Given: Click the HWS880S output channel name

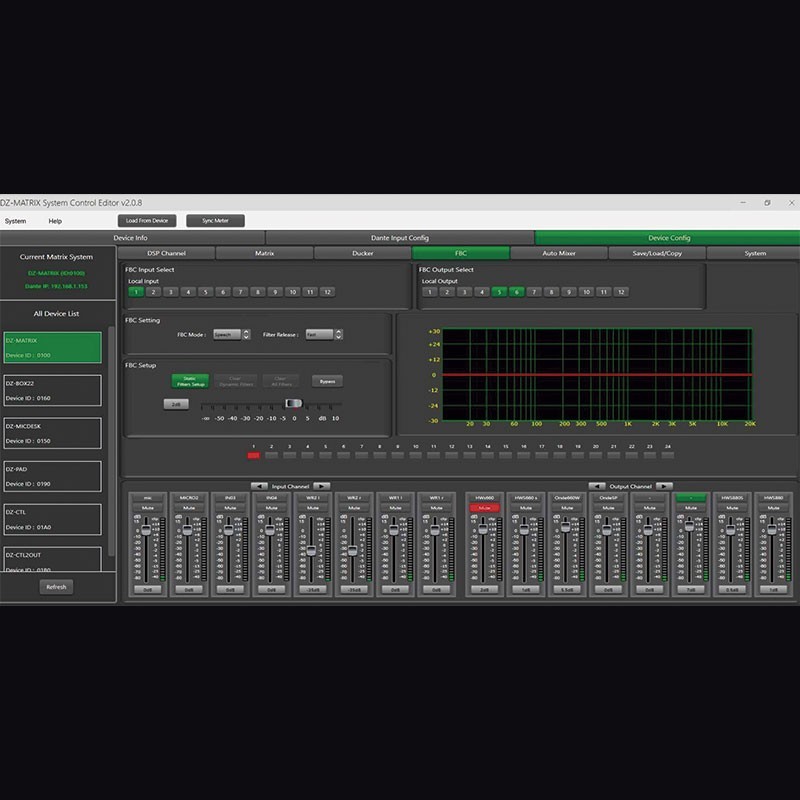Looking at the screenshot, I should pyautogui.click(x=732, y=497).
